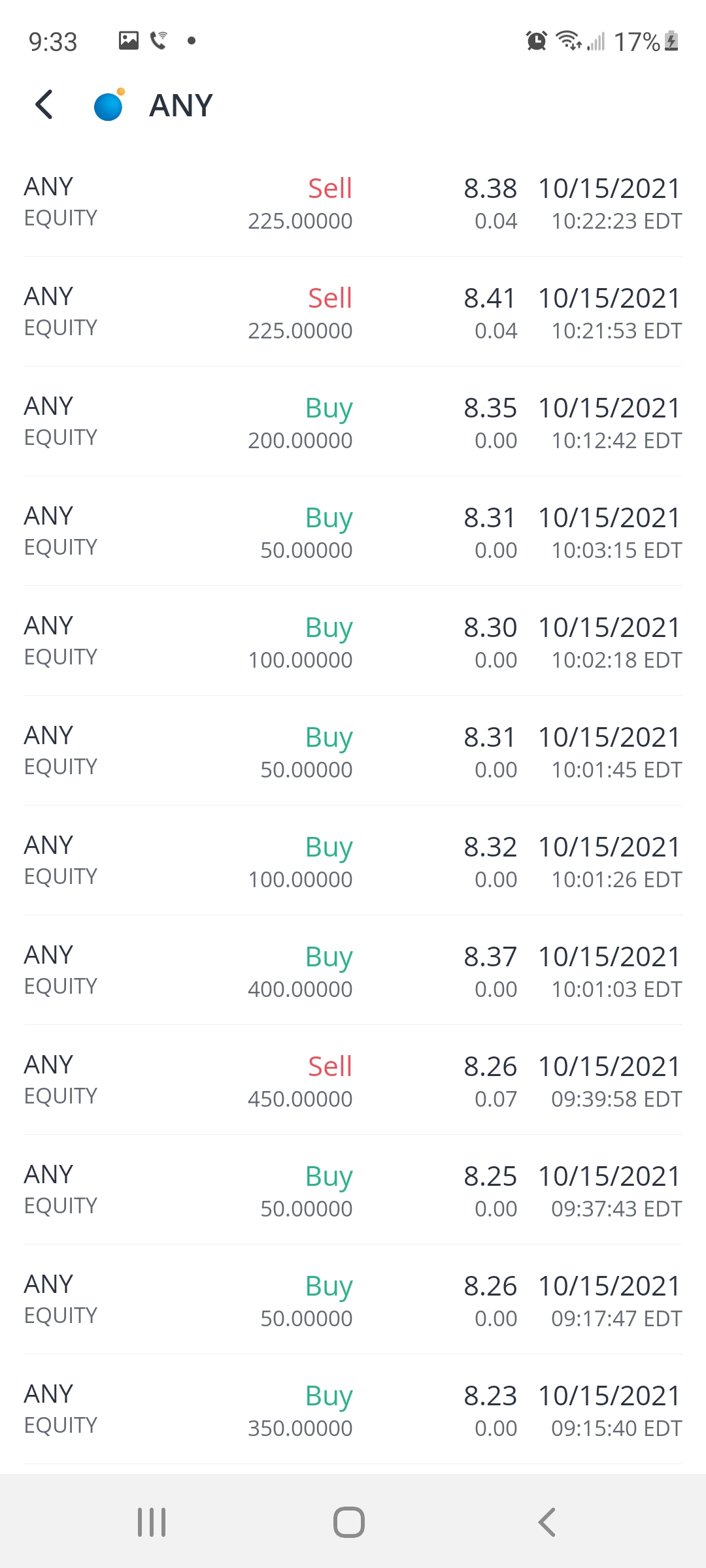Tap the image notification icon in status bar
Viewport: 706px width, 1568px height.
[129, 41]
